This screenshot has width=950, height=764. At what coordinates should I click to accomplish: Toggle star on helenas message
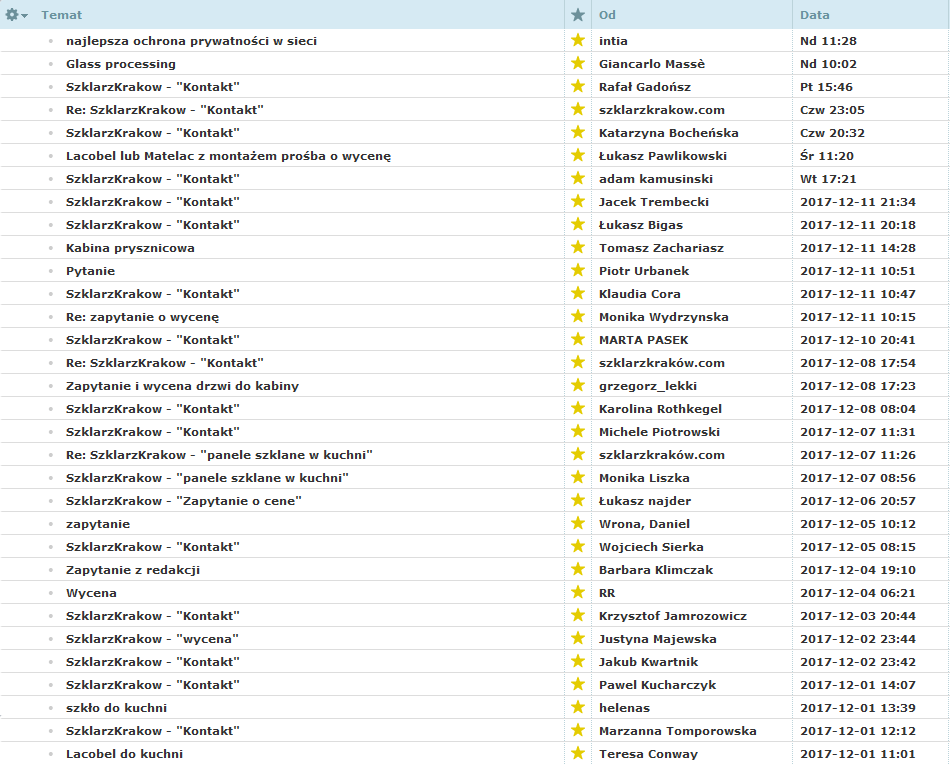[578, 708]
